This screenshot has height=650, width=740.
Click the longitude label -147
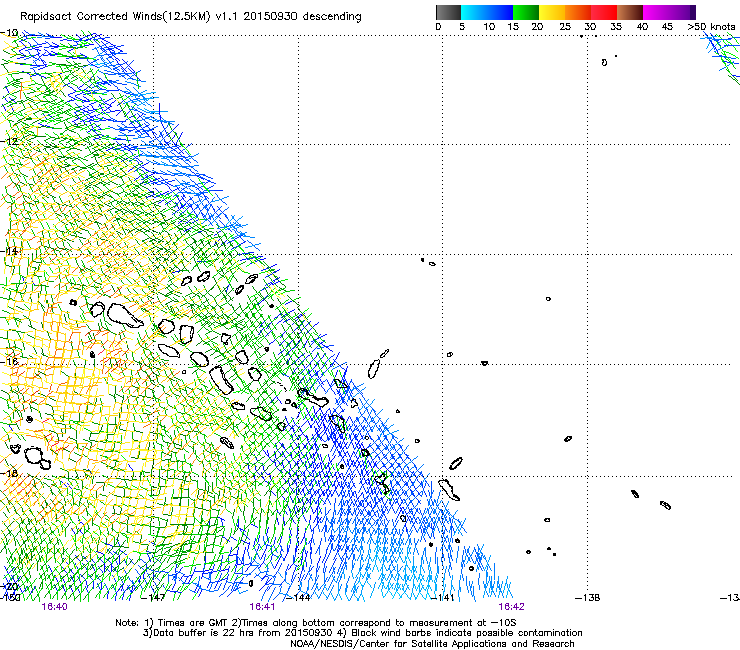click(153, 598)
